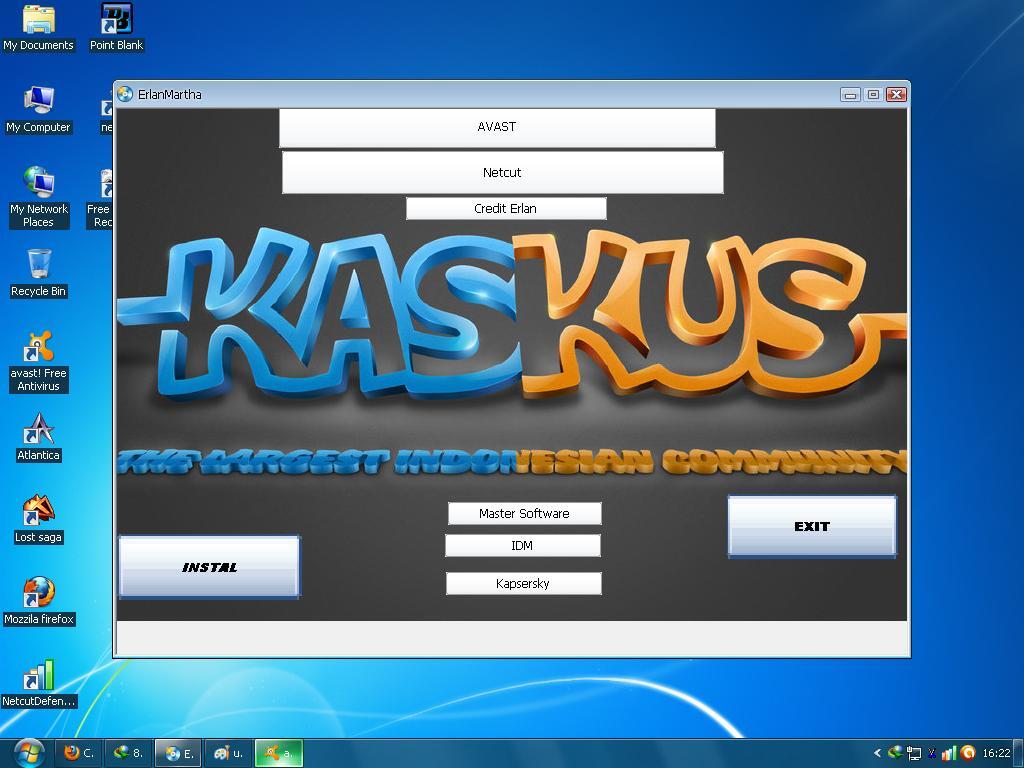Click the ErlanMartha window title icon
The height and width of the screenshot is (768, 1024).
125,94
